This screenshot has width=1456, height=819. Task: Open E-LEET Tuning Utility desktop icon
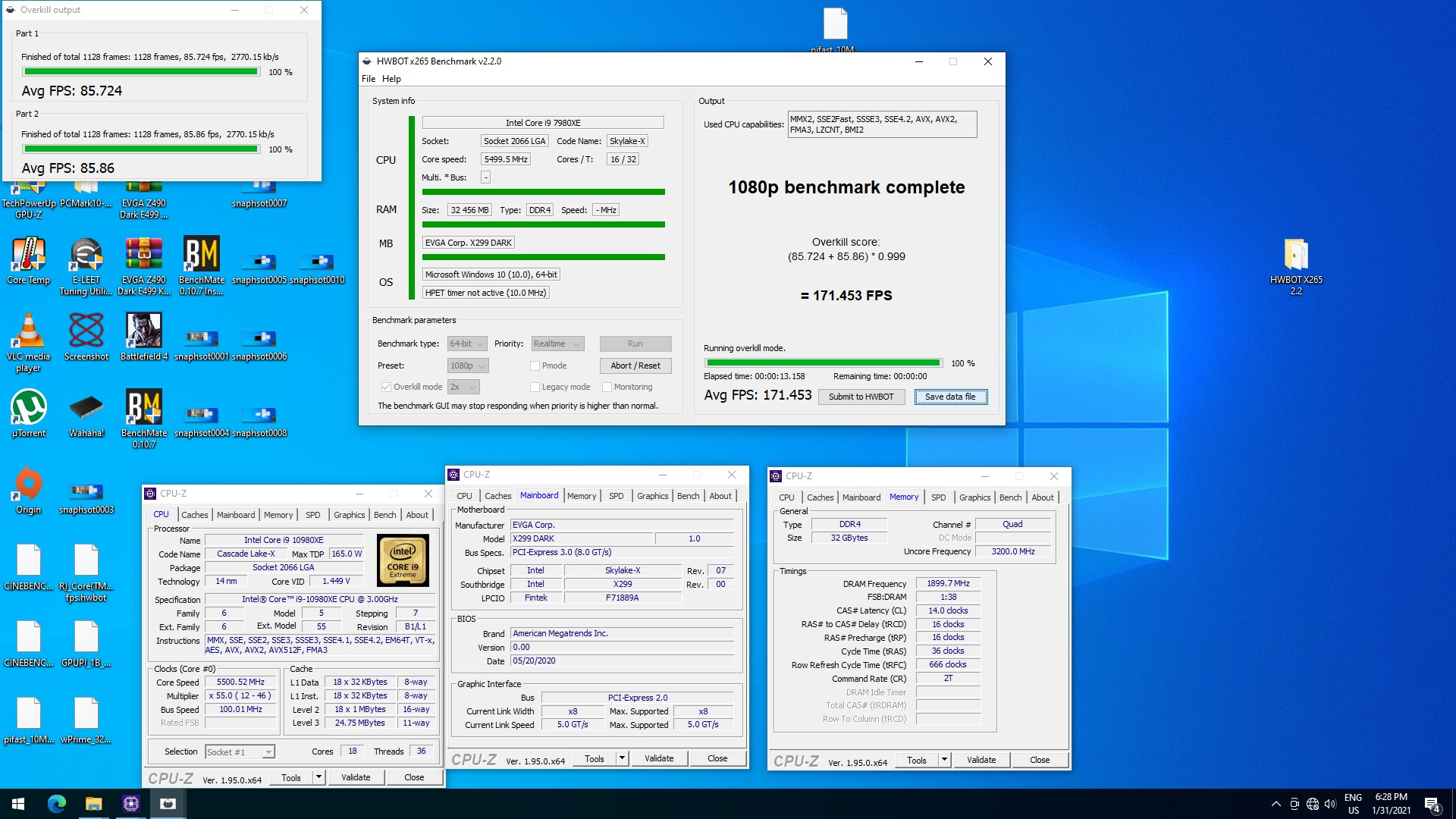point(86,265)
